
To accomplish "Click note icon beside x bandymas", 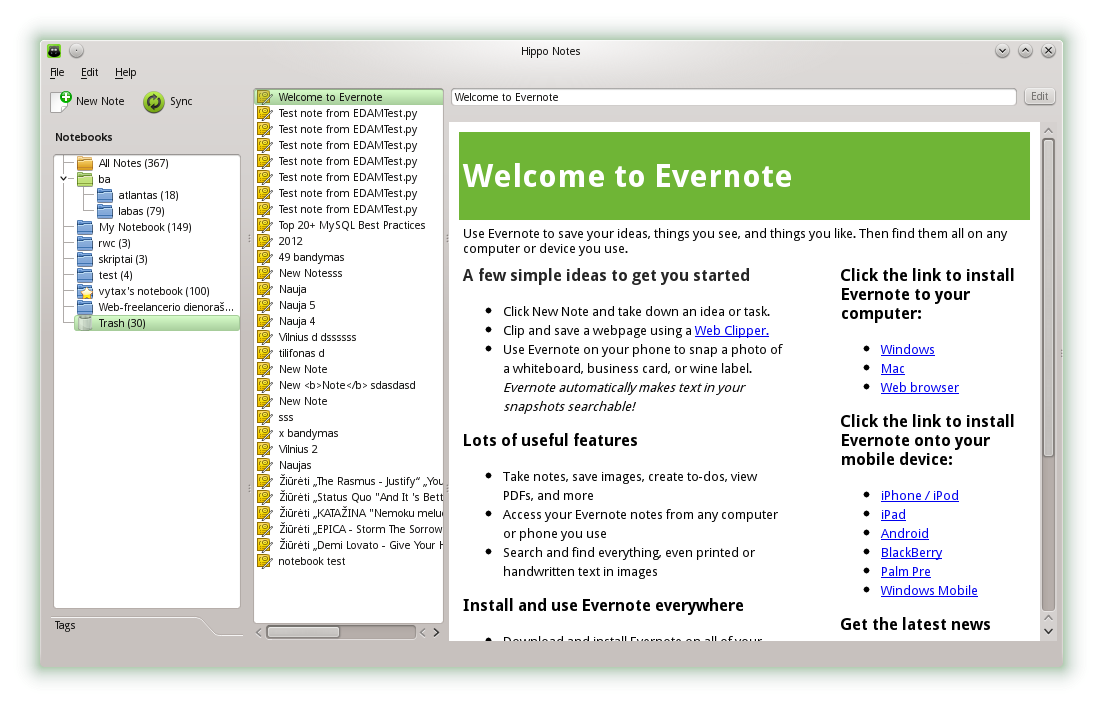I will coord(264,433).
